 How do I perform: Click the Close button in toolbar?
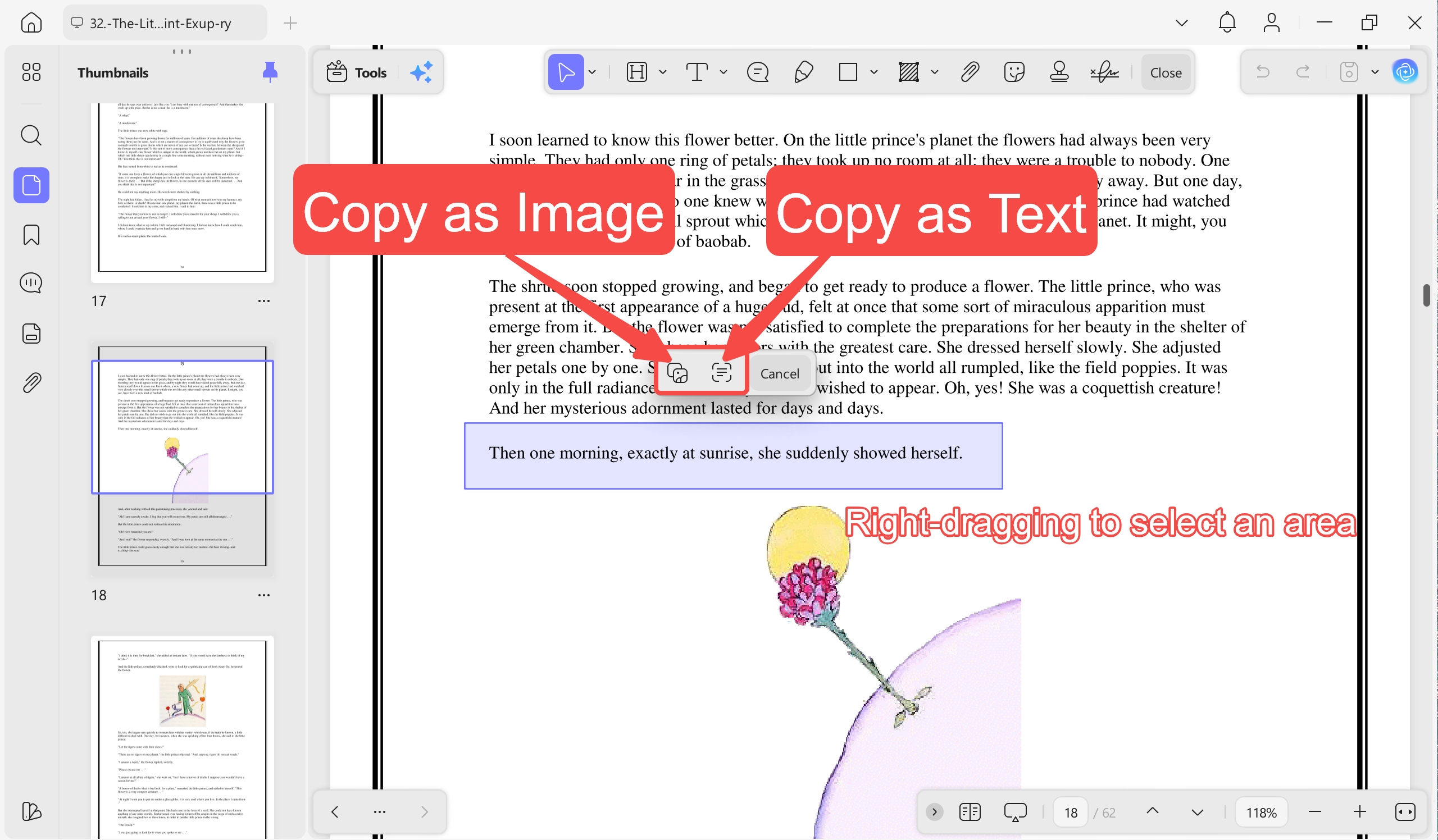pos(1166,72)
